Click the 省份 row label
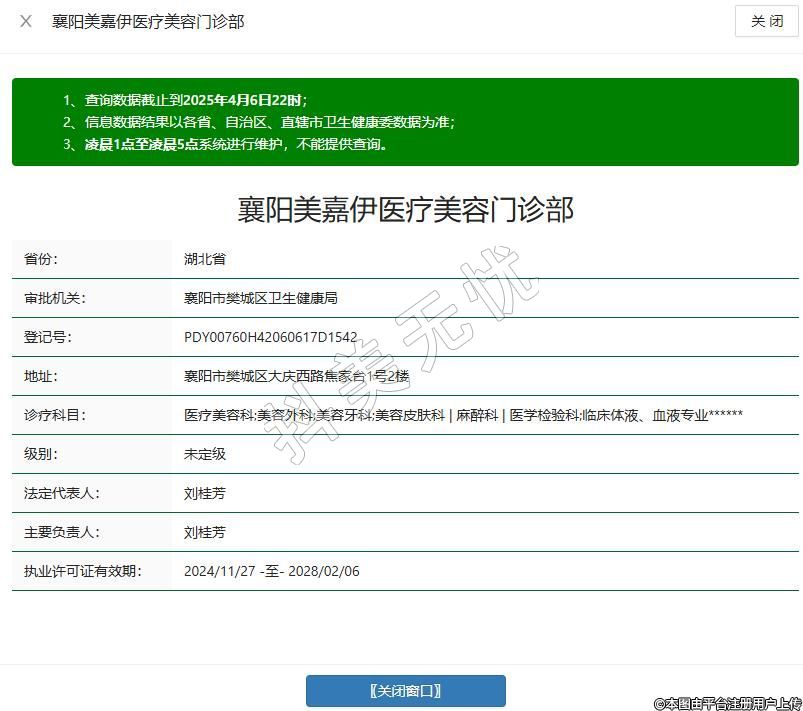The image size is (803, 711). coord(41,259)
